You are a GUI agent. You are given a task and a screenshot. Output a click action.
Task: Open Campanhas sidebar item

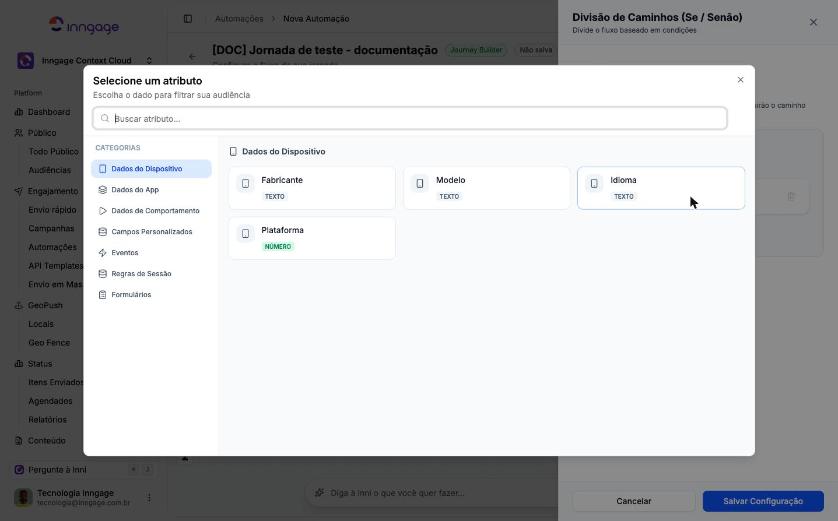(51, 228)
